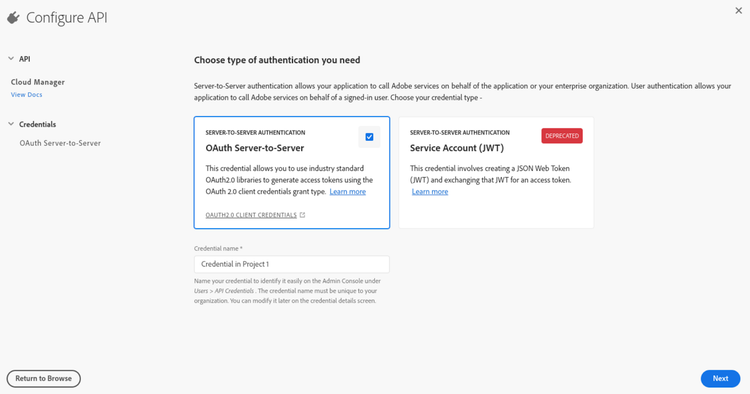Click the API section header label

click(25, 59)
